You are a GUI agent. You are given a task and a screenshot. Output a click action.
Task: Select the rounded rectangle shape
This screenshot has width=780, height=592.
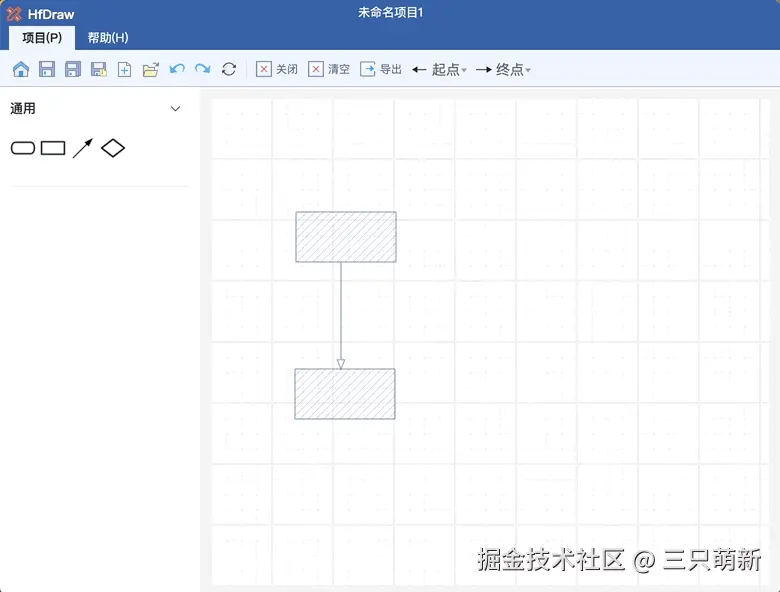[23, 148]
